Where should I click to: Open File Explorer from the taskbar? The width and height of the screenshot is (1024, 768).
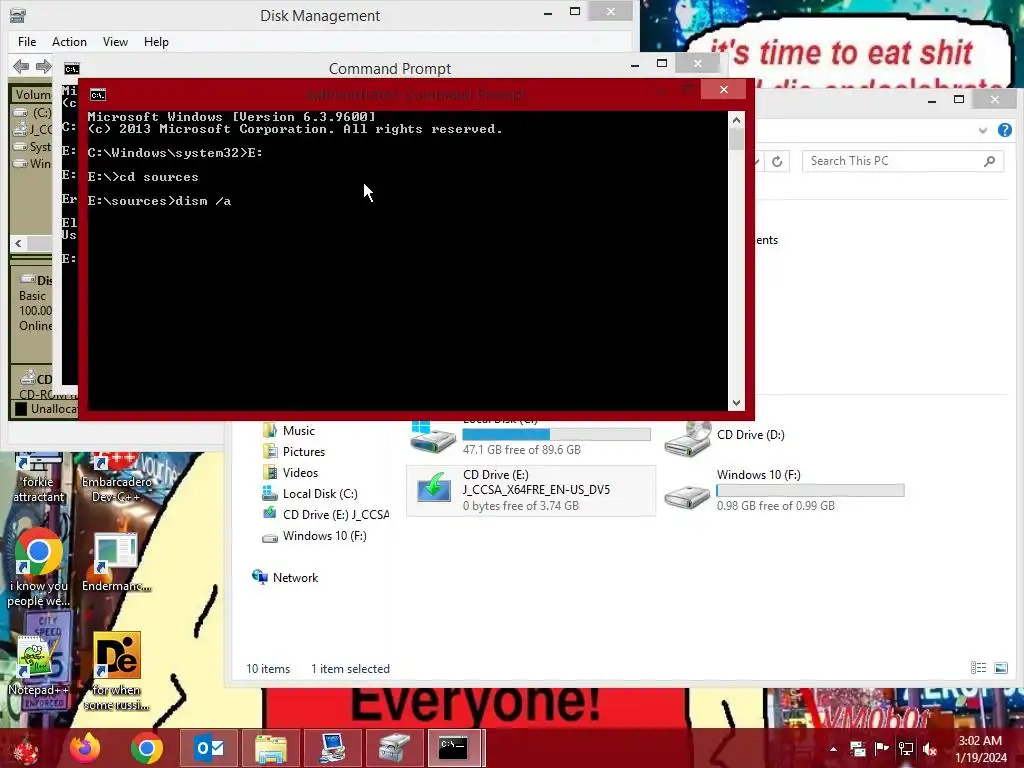pos(270,748)
